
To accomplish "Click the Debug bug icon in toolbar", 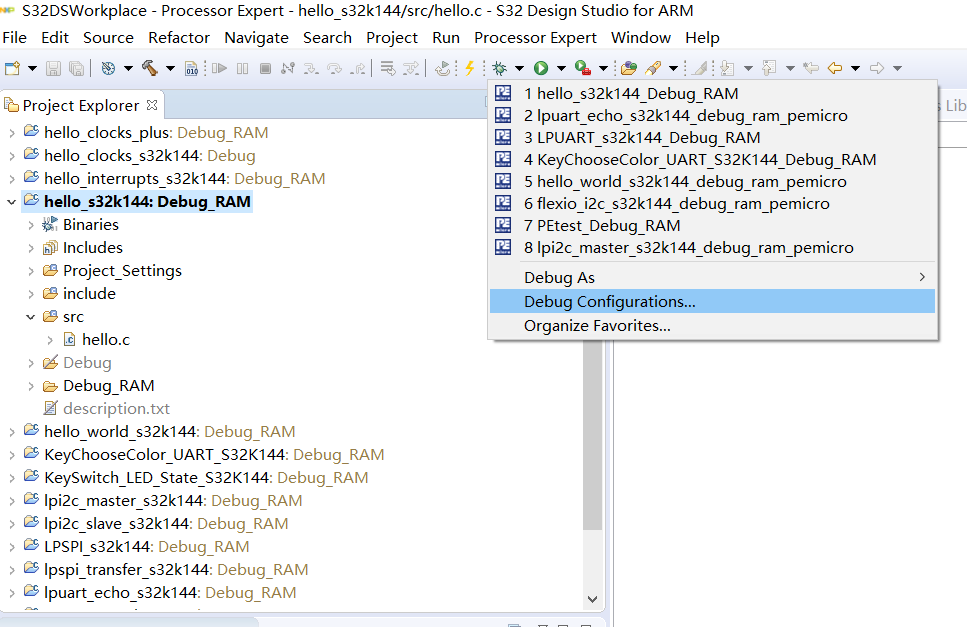I will point(499,68).
